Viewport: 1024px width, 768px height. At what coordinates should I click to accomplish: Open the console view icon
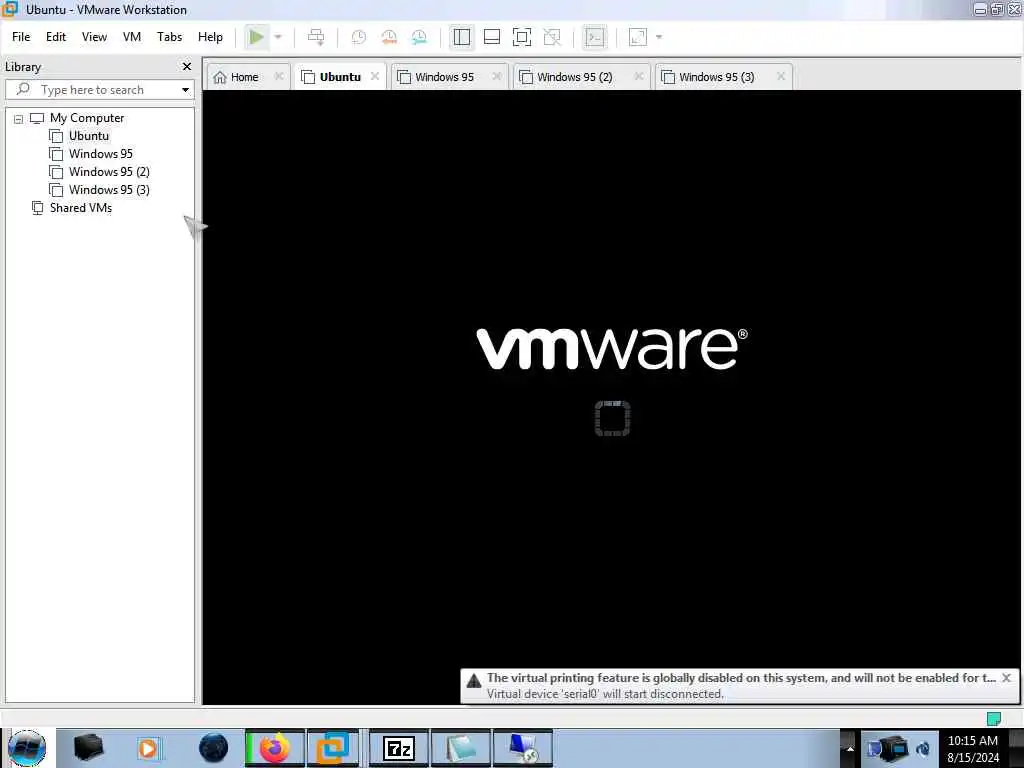click(x=595, y=37)
